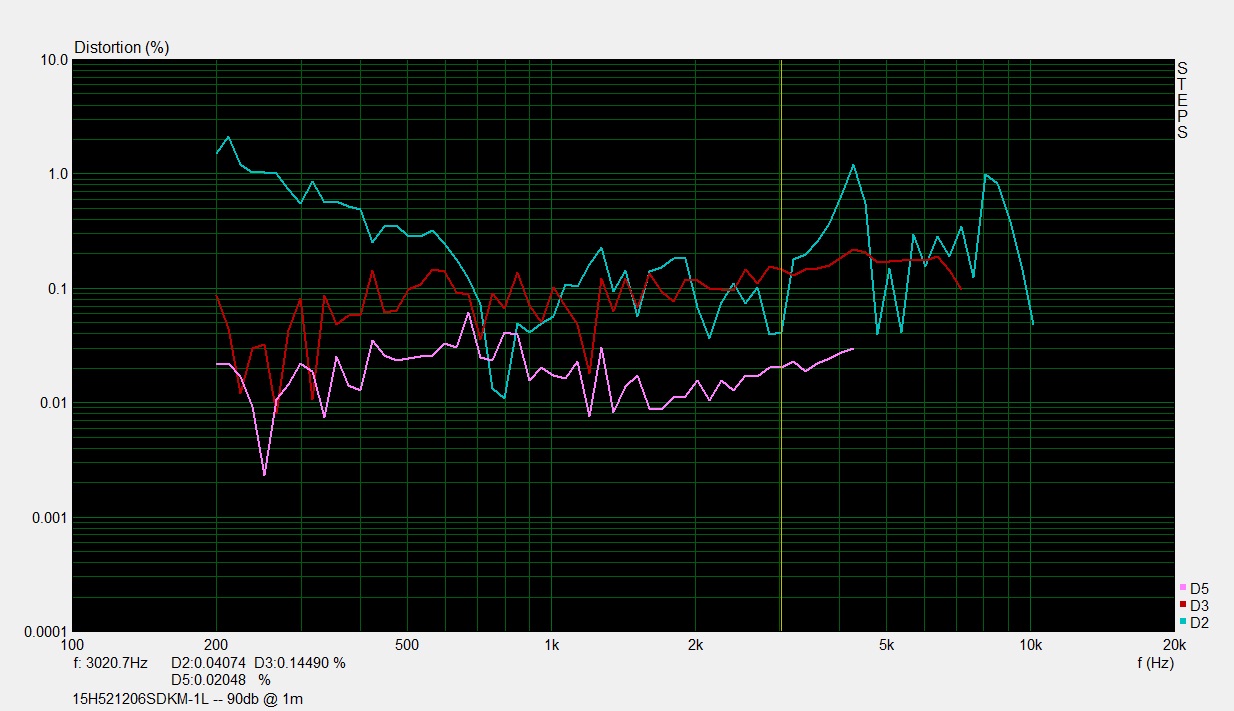The height and width of the screenshot is (711, 1234).
Task: Click the '500' frequency tick label
Action: pyautogui.click(x=407, y=645)
